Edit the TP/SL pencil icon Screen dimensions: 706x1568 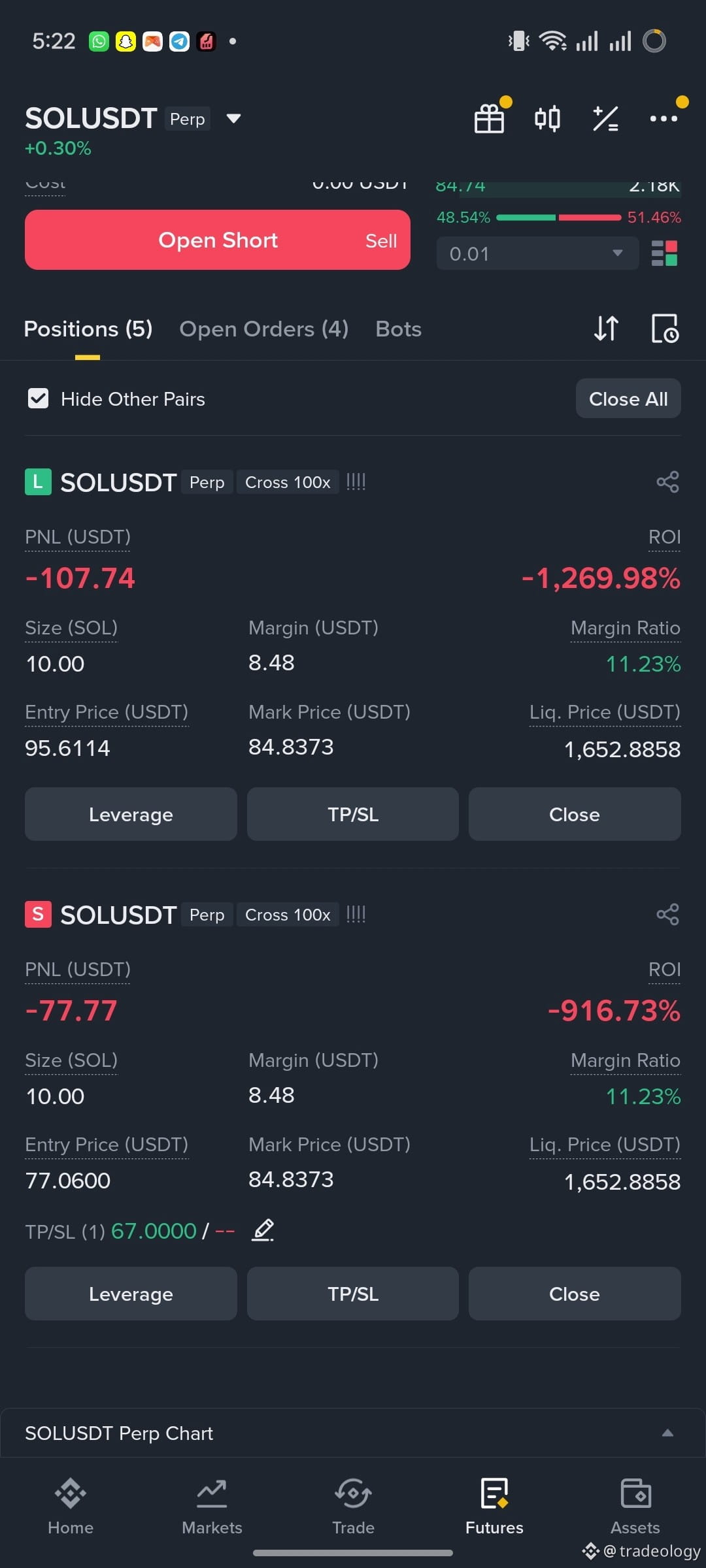(x=263, y=1231)
